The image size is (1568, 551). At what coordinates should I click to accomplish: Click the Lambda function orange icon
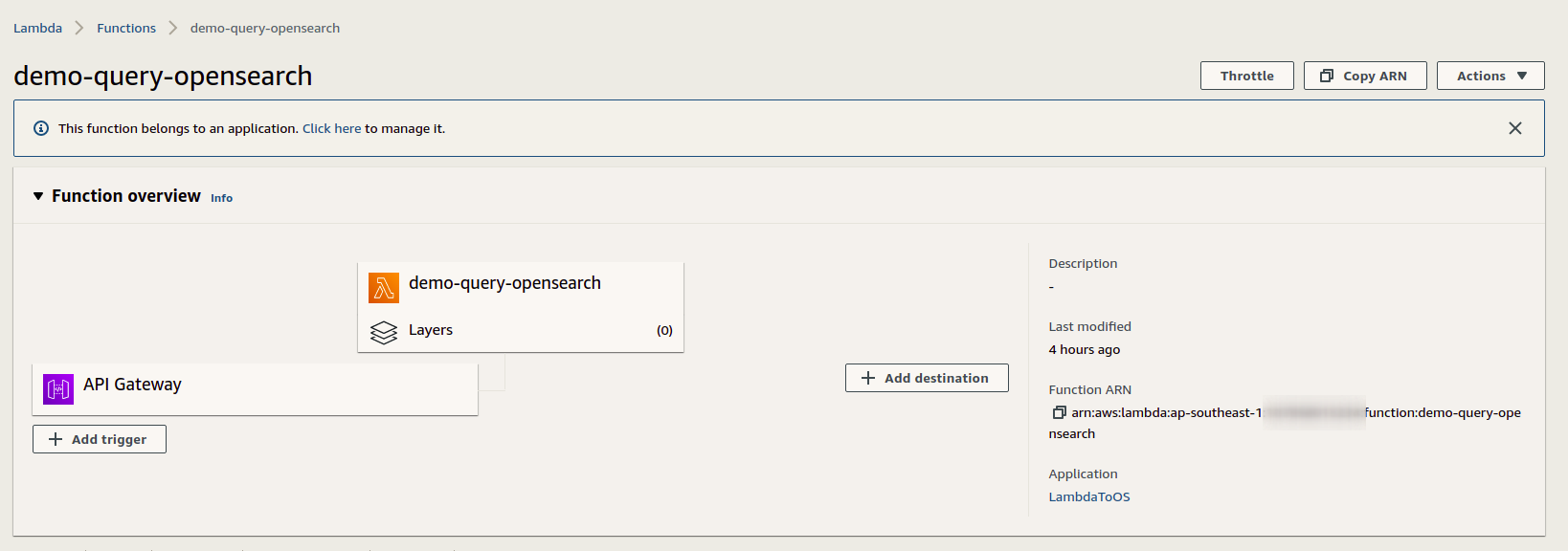[384, 288]
